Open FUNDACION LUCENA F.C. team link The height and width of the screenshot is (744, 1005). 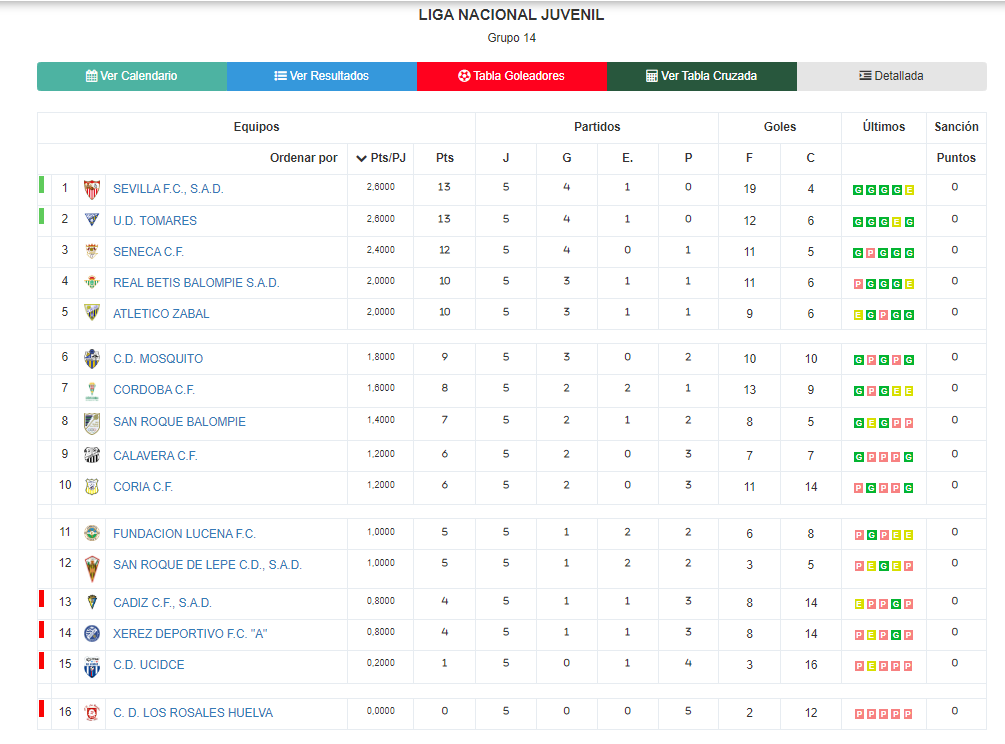[185, 534]
